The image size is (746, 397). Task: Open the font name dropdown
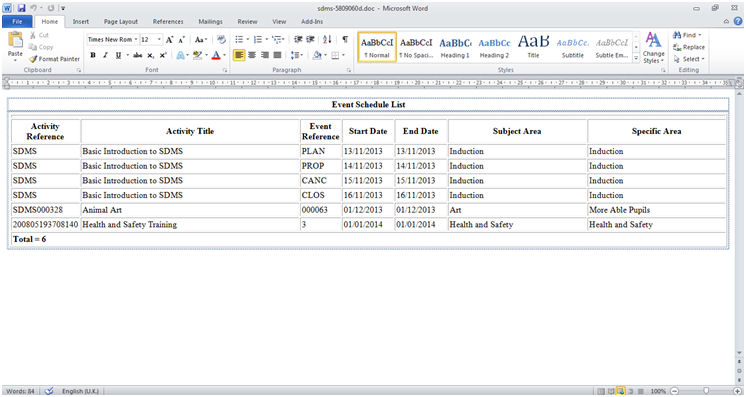point(136,40)
